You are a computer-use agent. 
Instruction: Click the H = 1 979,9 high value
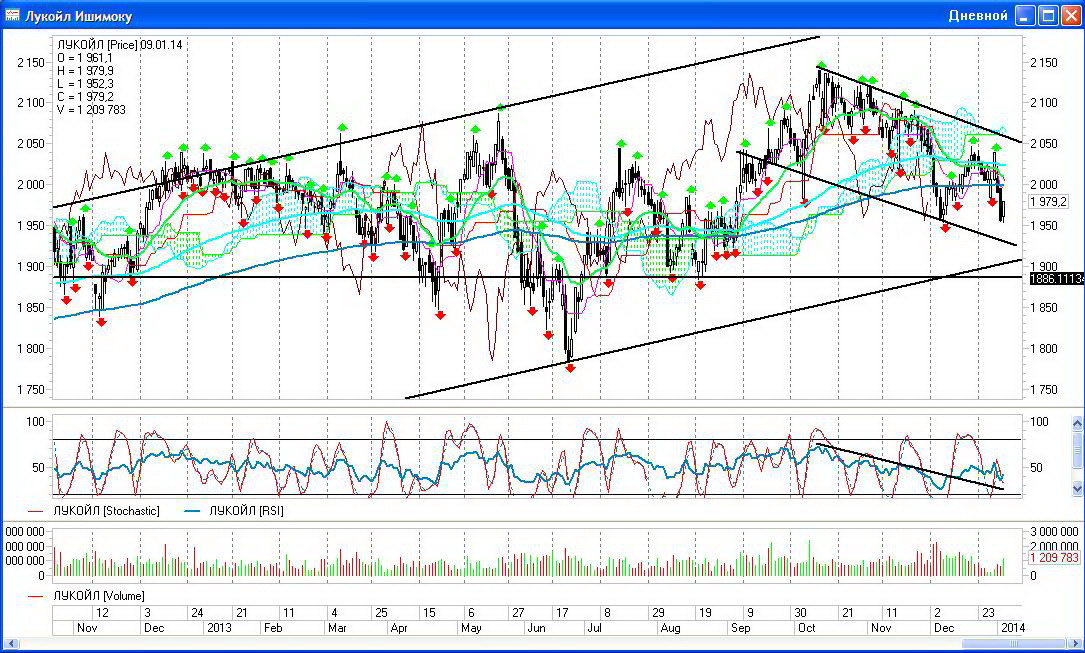86,71
